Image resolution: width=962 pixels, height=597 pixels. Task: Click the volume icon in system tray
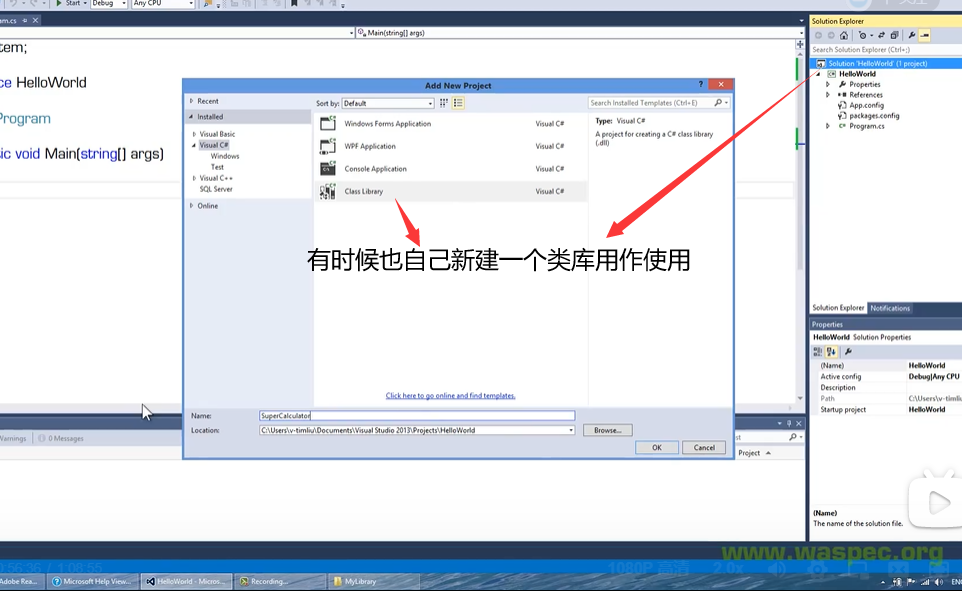tap(939, 582)
